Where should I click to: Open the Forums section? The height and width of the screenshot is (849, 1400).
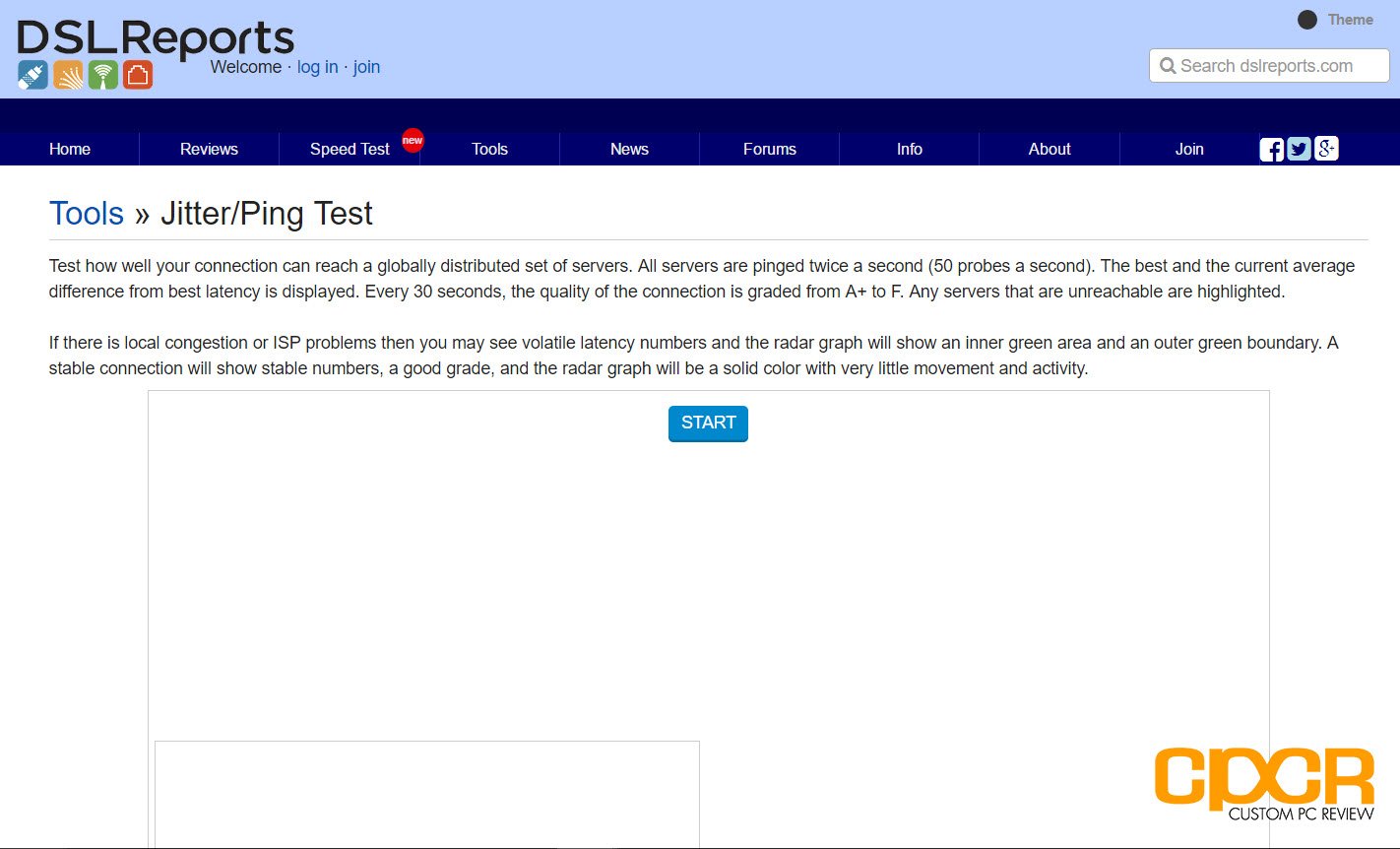click(769, 149)
